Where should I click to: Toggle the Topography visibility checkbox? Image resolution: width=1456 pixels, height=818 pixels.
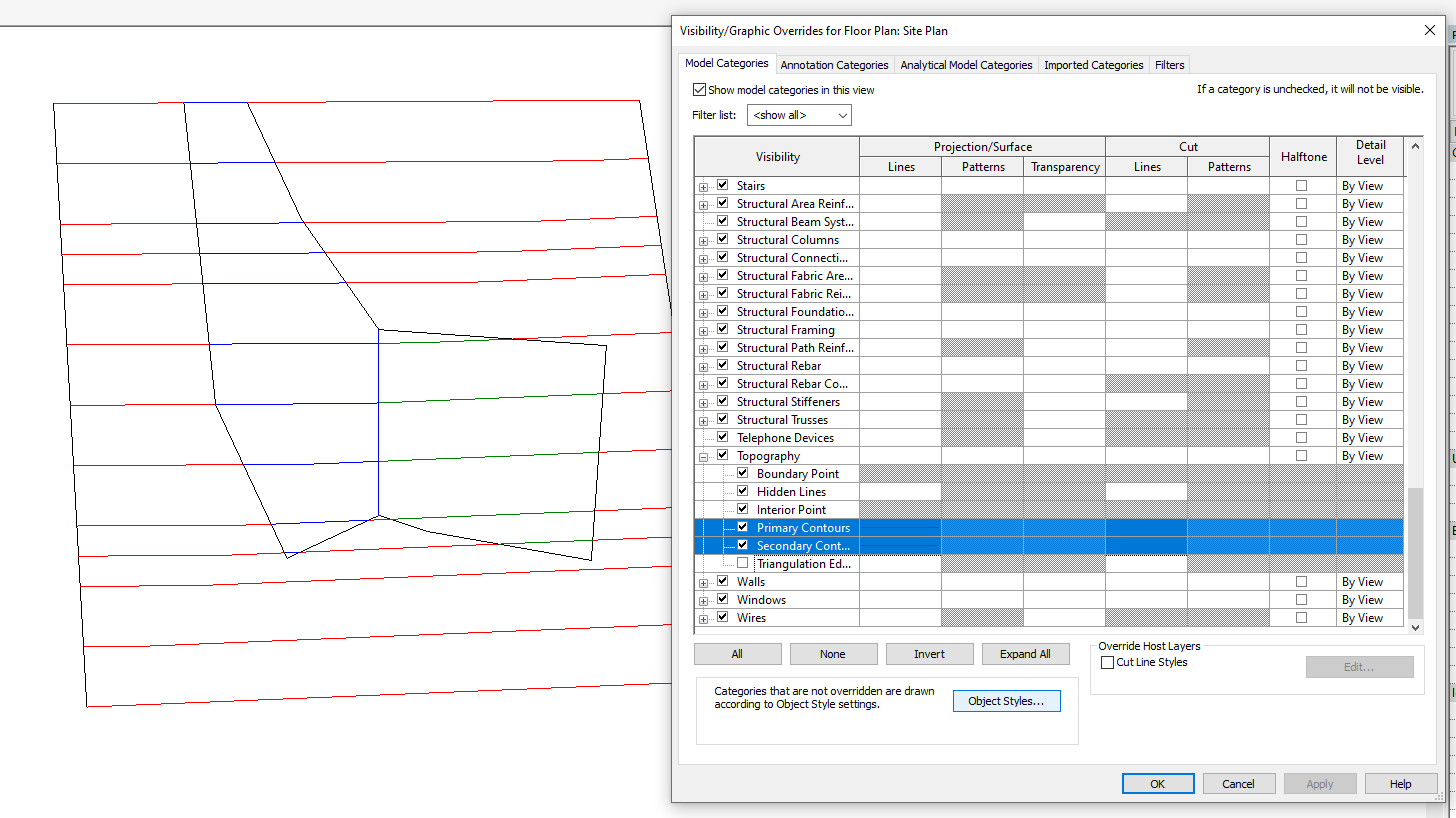pos(722,455)
